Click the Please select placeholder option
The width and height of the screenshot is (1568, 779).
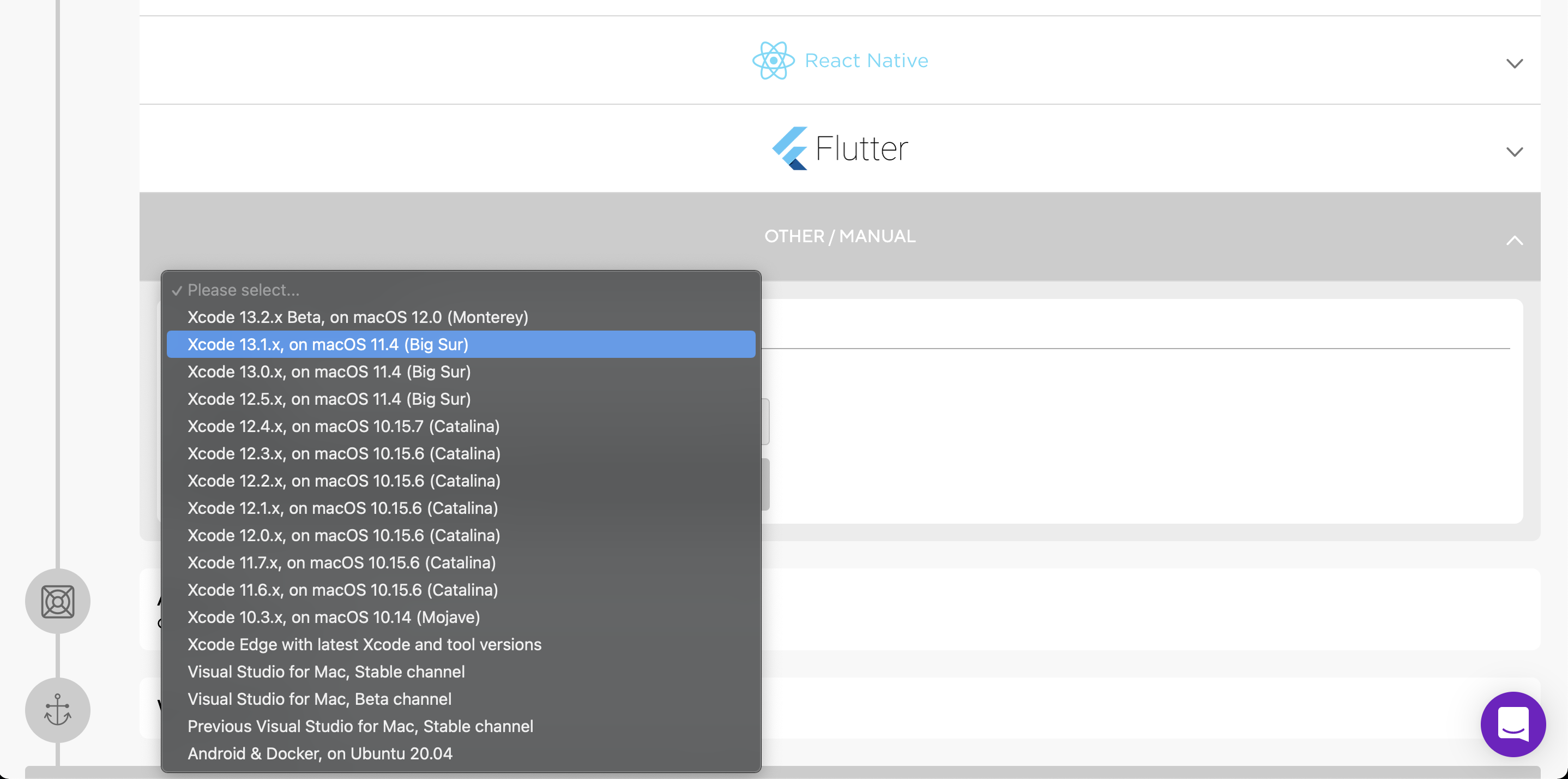(243, 290)
